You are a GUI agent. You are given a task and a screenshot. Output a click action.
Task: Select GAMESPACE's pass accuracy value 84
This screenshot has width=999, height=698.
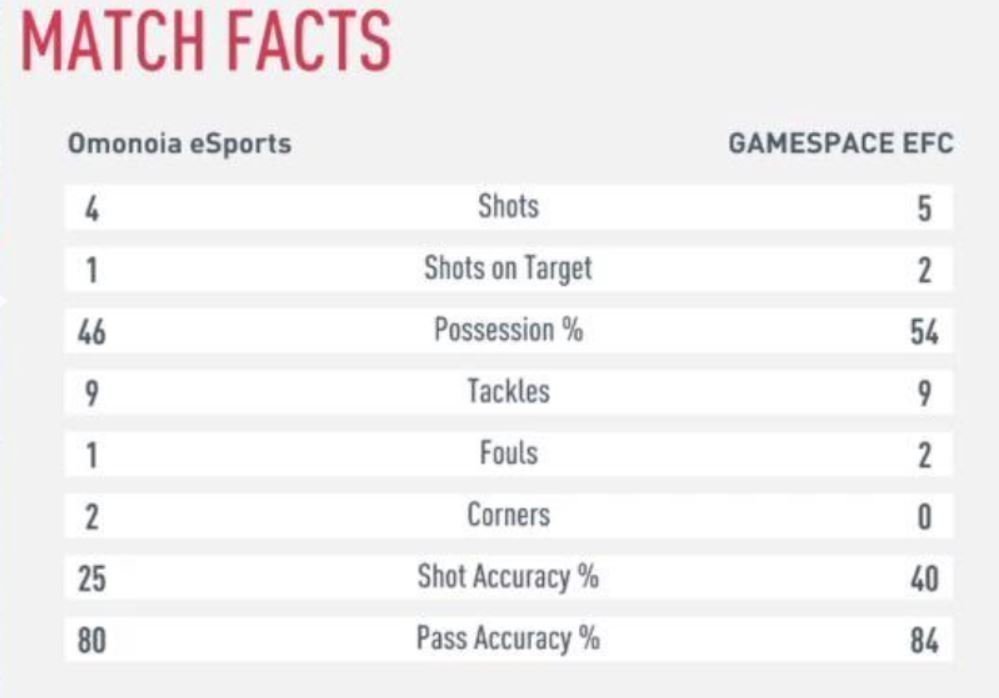(924, 641)
